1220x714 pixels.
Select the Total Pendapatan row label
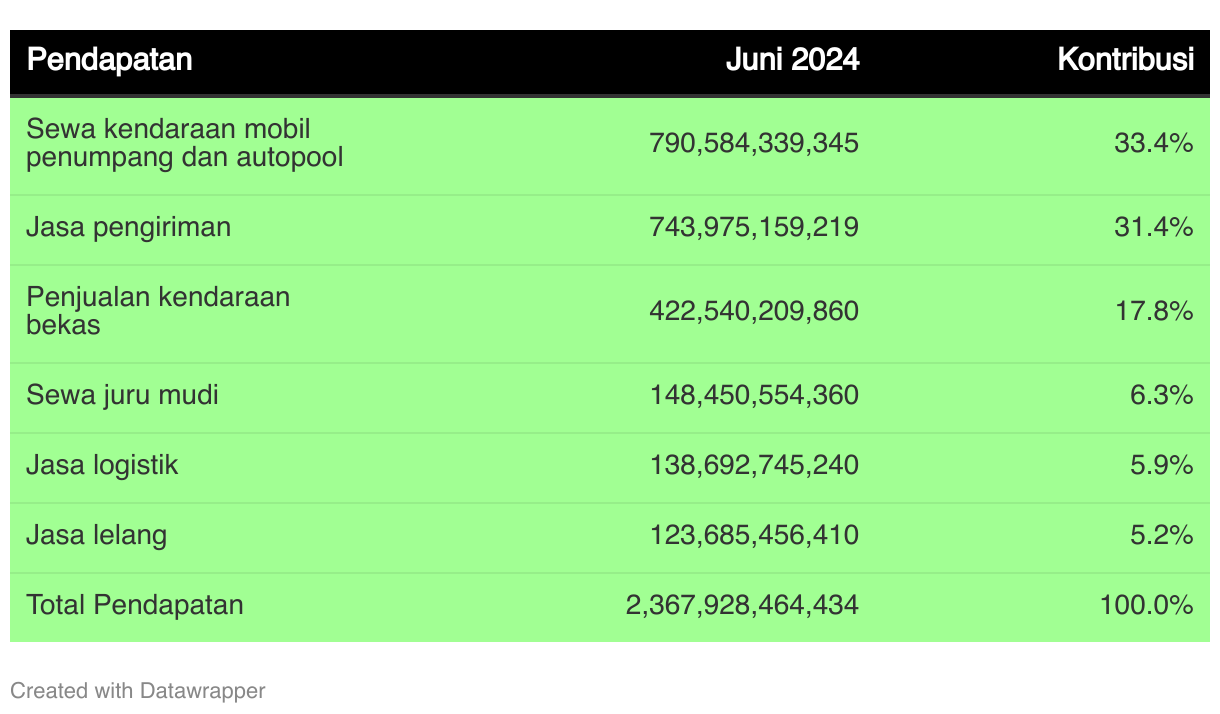click(x=135, y=605)
